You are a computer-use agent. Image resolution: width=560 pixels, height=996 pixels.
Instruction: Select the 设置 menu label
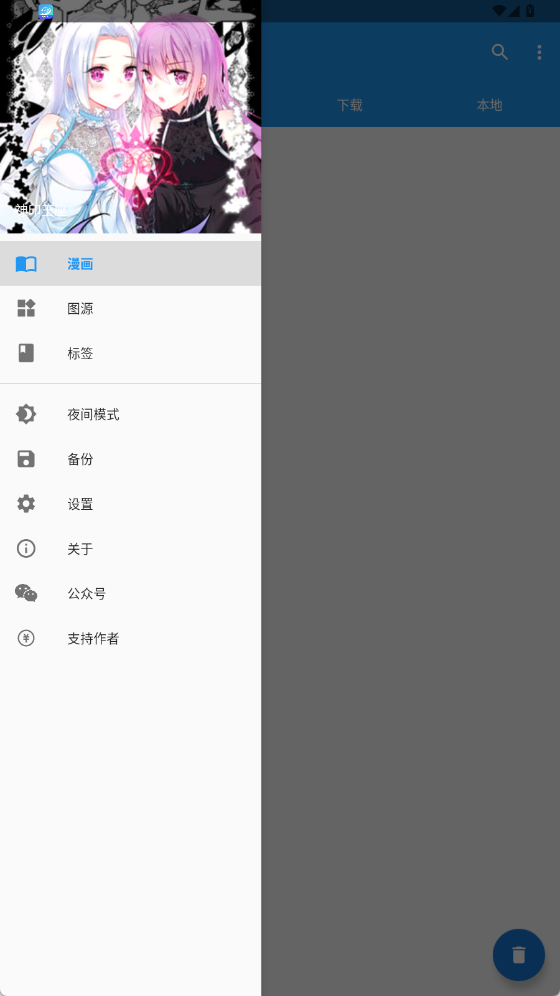point(80,504)
